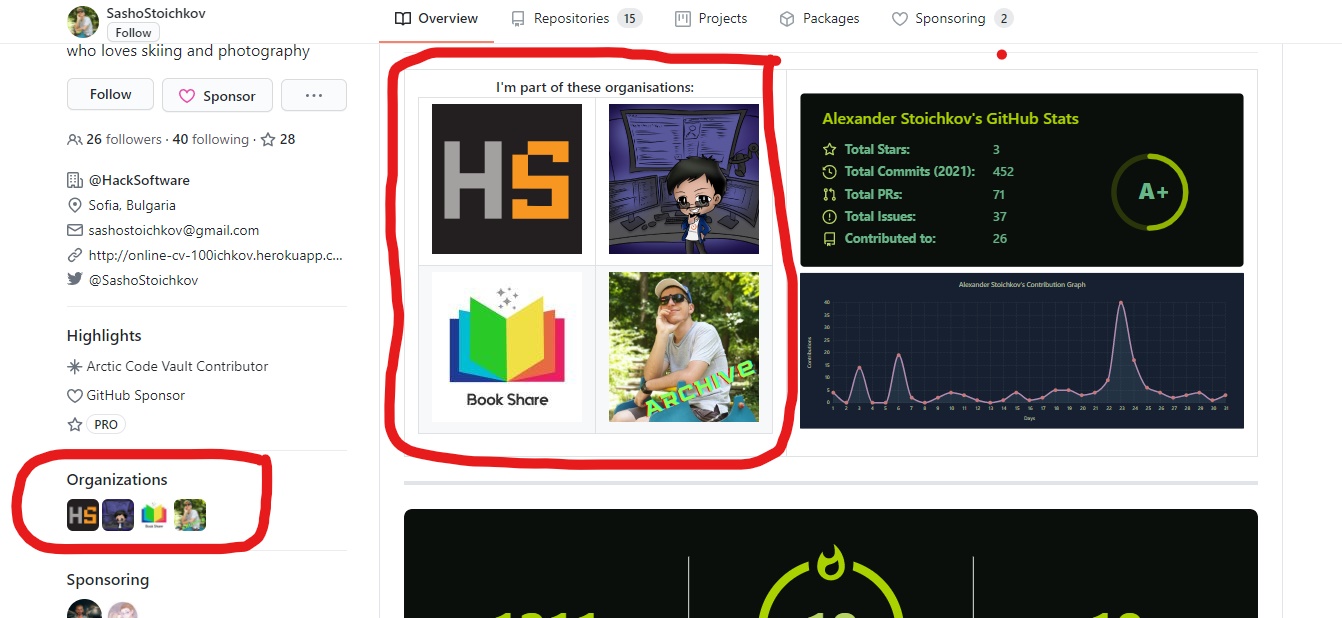This screenshot has height=618, width=1342.
Task: Open the @HackSoftware organization link
Action: [x=139, y=181]
